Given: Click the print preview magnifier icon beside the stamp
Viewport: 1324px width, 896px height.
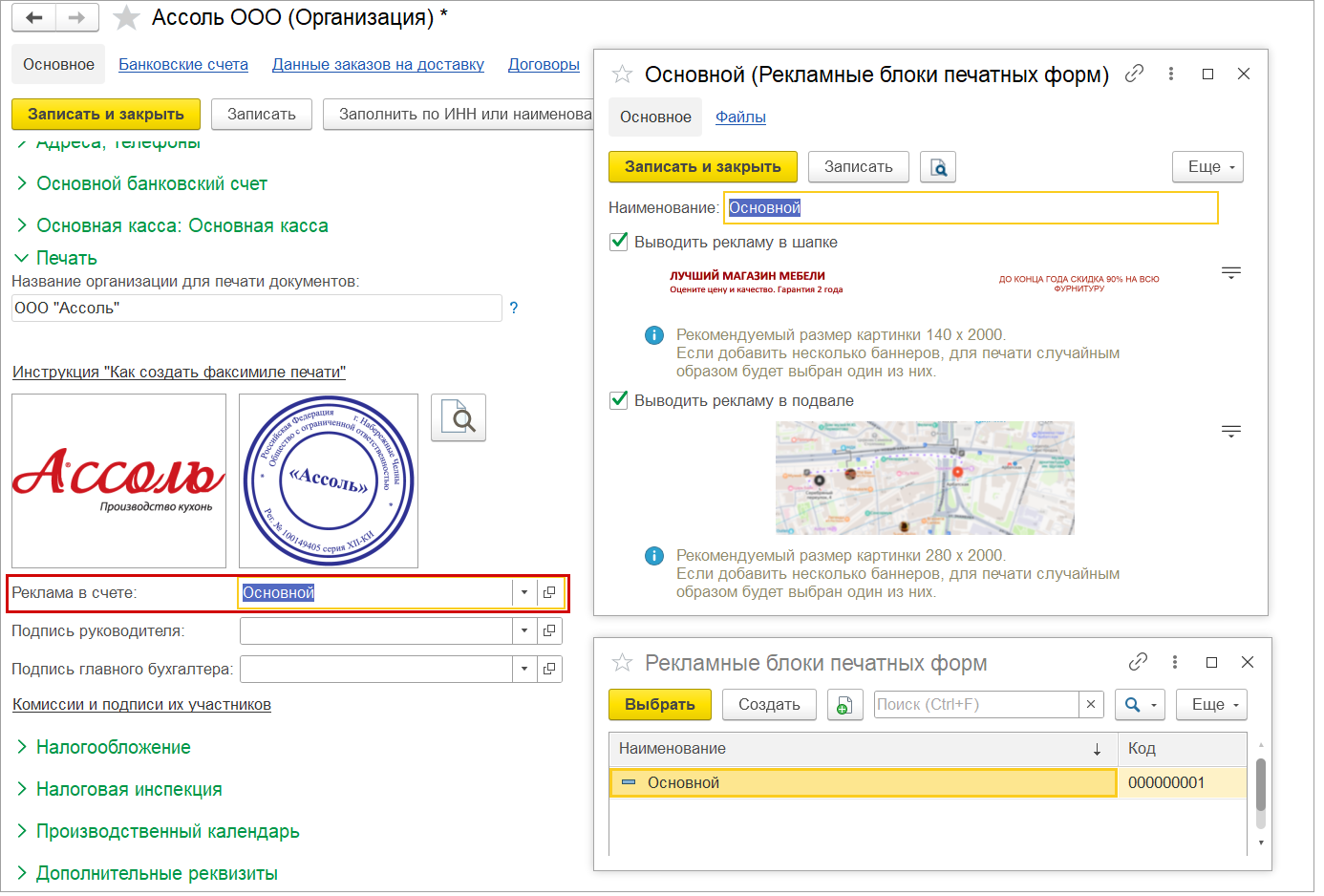Looking at the screenshot, I should 459,417.
